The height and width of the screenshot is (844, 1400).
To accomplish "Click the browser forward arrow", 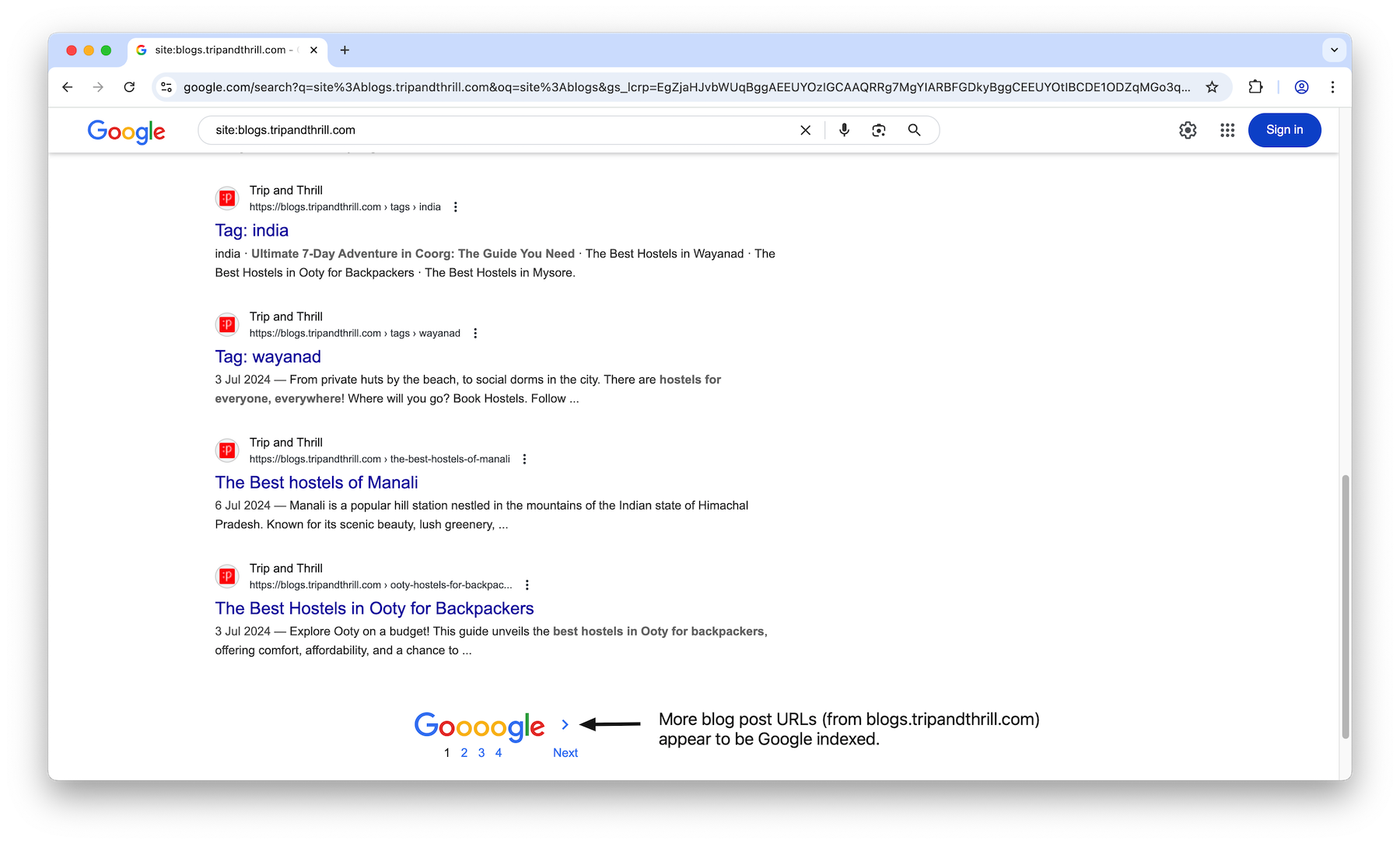I will tap(98, 87).
